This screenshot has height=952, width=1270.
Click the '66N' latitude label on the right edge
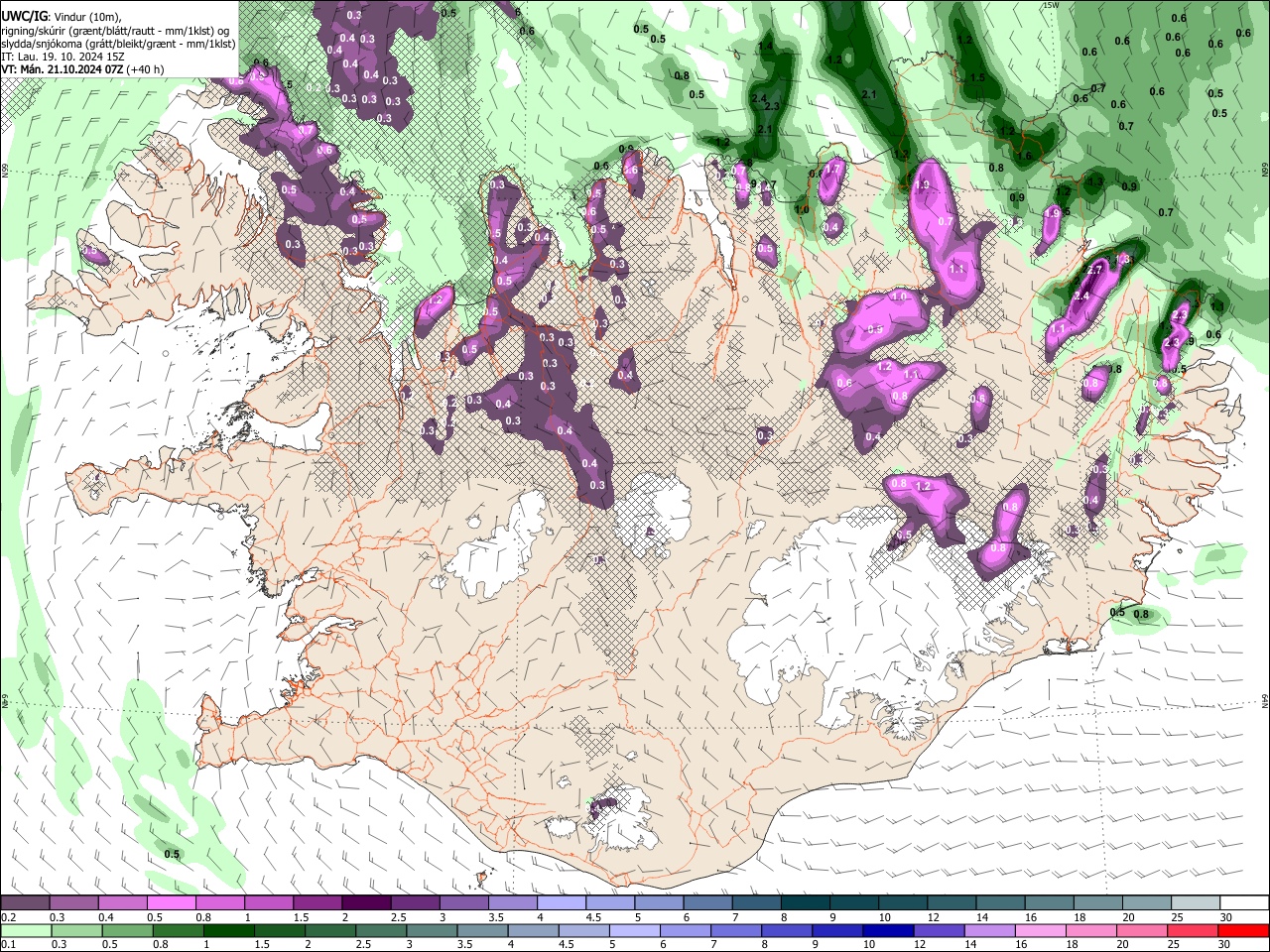[1265, 171]
